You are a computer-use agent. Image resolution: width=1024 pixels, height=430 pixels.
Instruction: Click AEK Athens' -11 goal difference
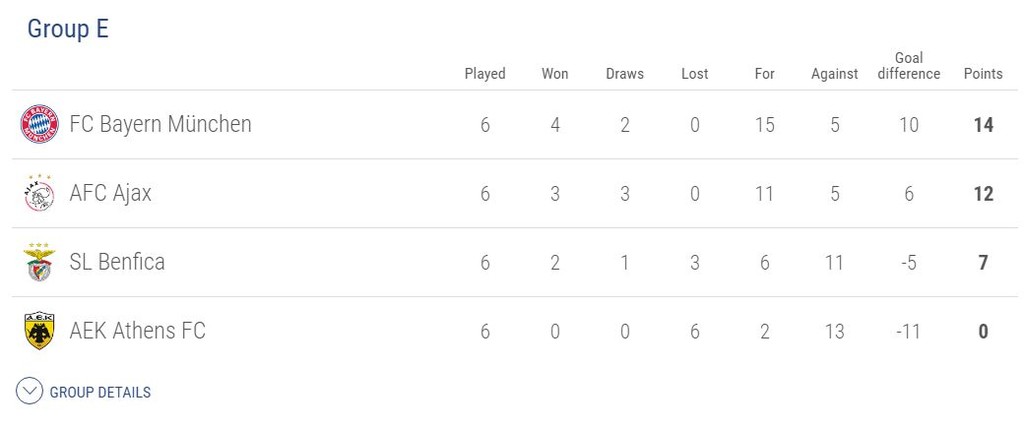tap(908, 332)
